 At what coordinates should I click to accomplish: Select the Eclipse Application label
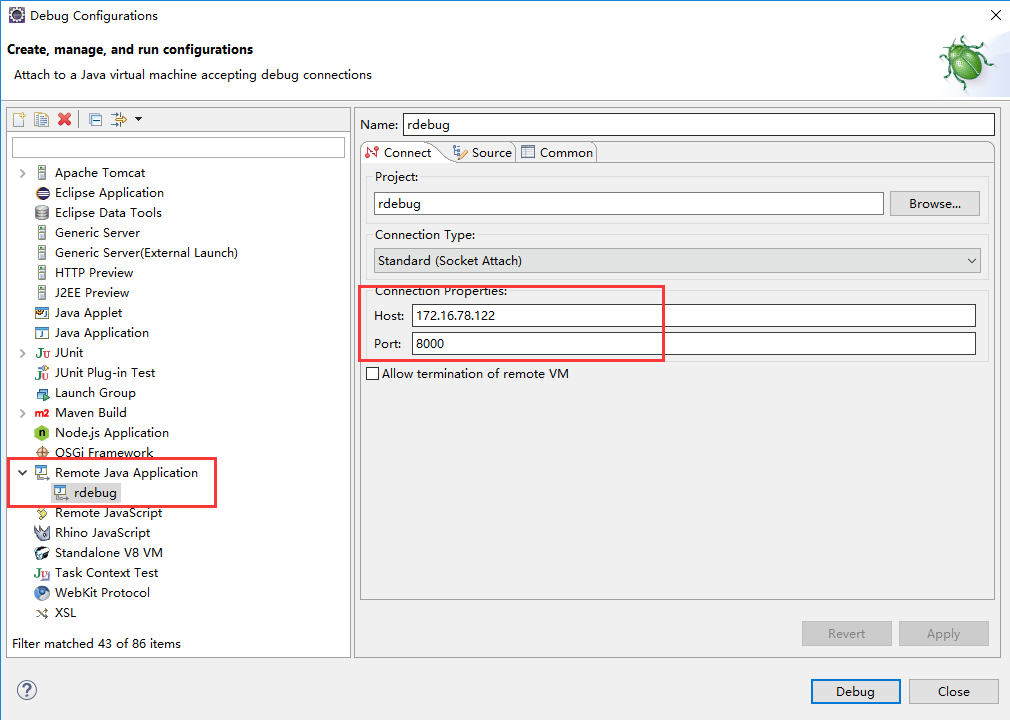110,193
